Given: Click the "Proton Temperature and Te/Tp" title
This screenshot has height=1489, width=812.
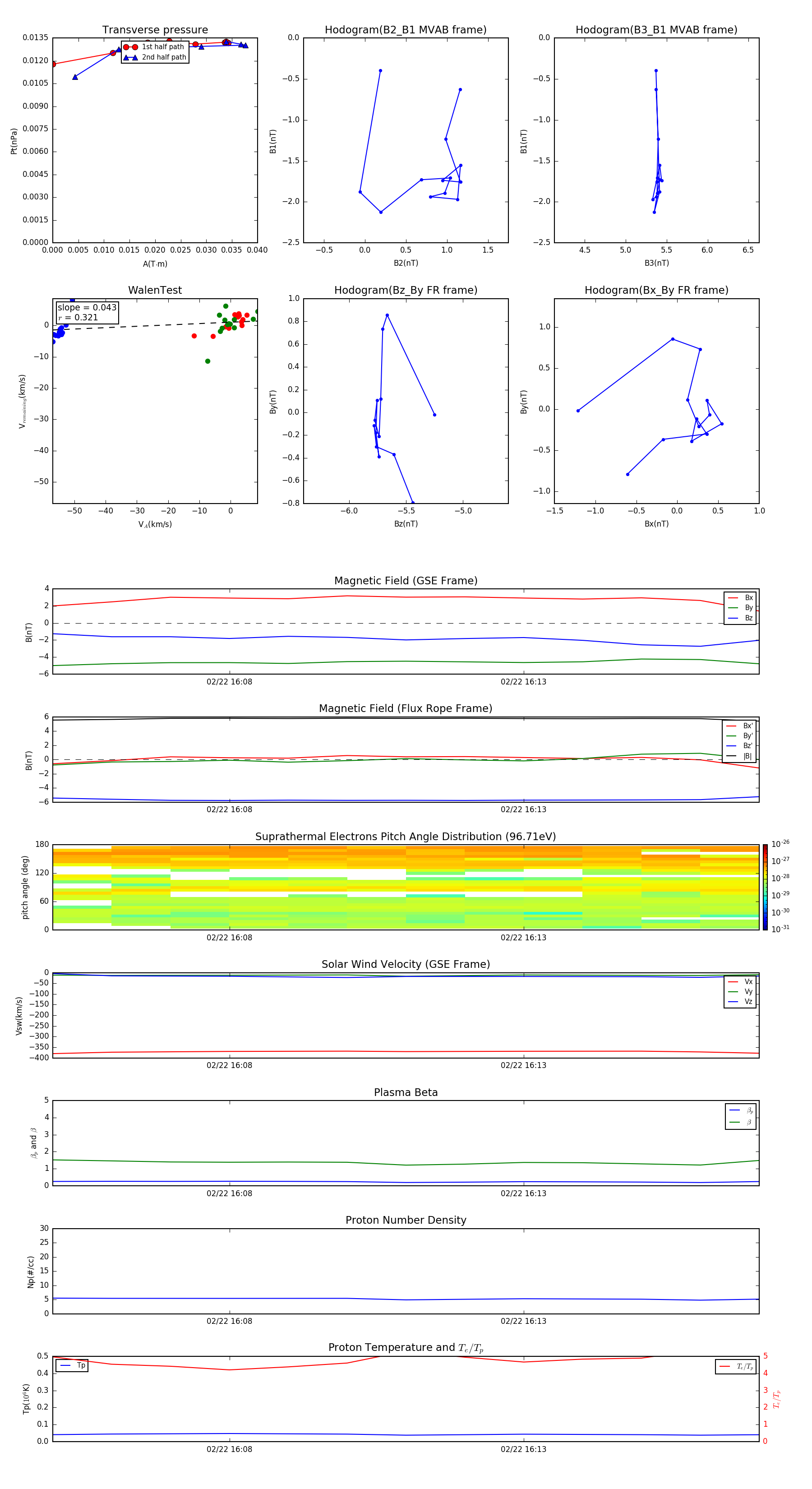Looking at the screenshot, I should (406, 1348).
